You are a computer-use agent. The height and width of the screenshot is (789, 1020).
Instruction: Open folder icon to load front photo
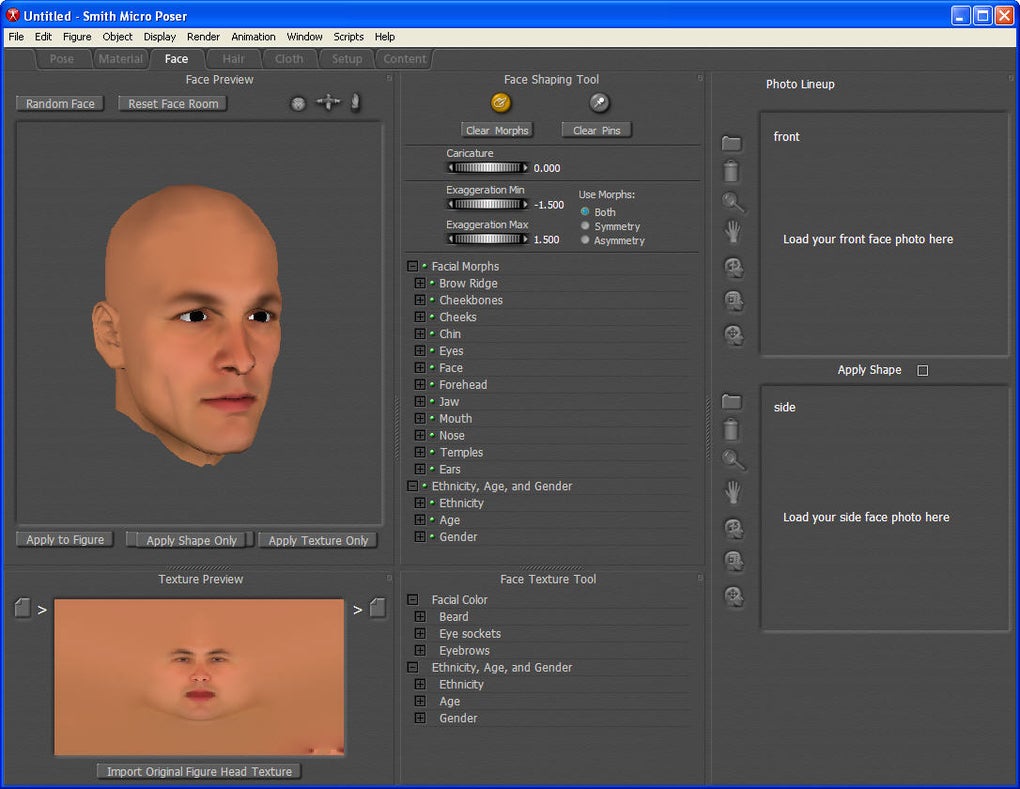pyautogui.click(x=732, y=144)
